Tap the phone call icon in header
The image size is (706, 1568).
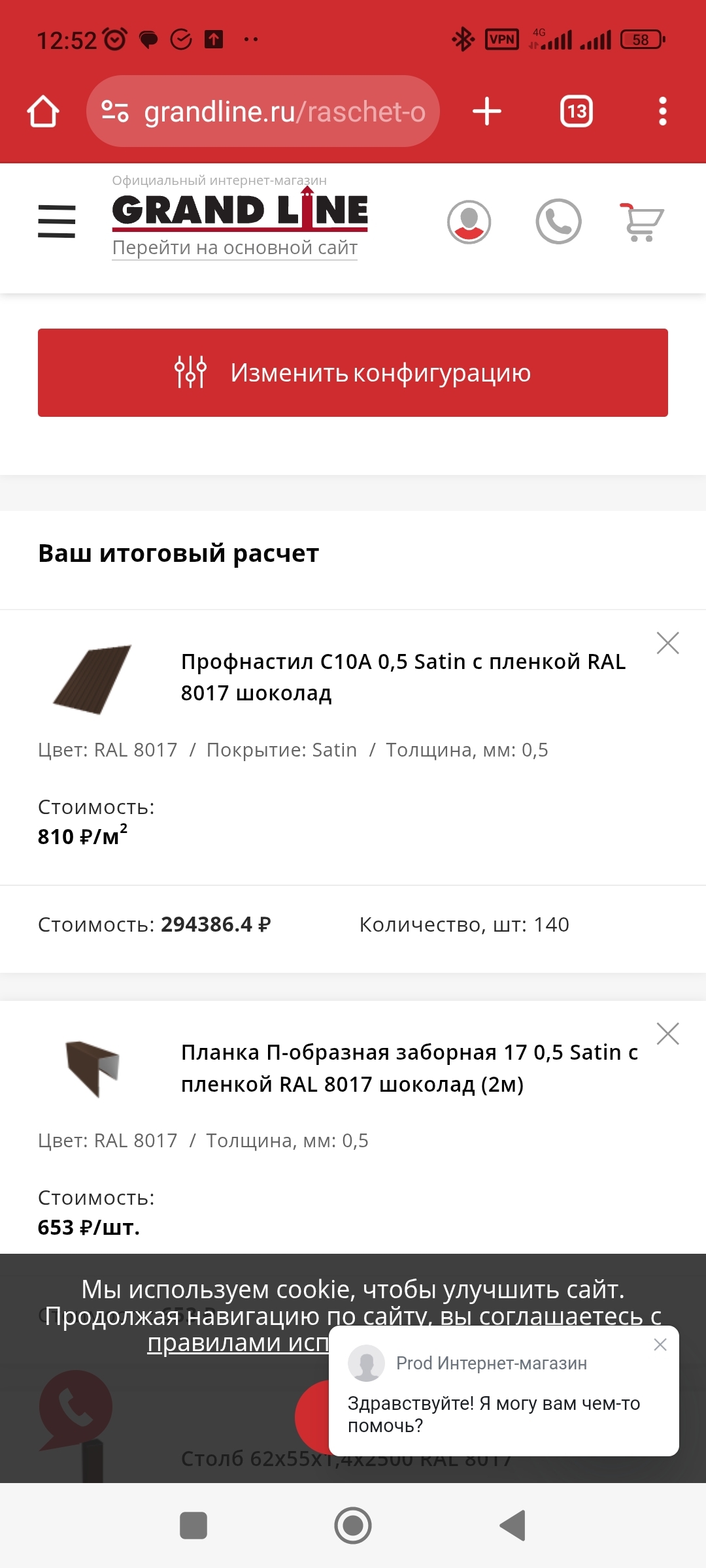(558, 221)
